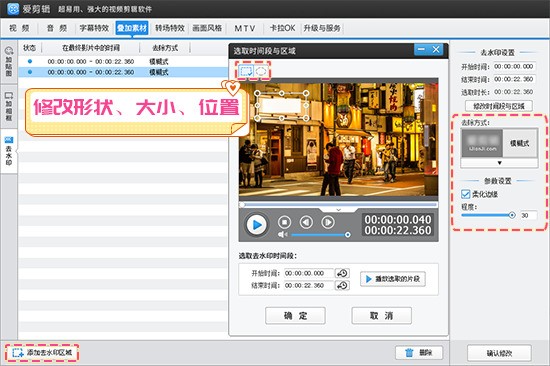
Task: Switch to the 转场特效 tab
Action: (170, 28)
